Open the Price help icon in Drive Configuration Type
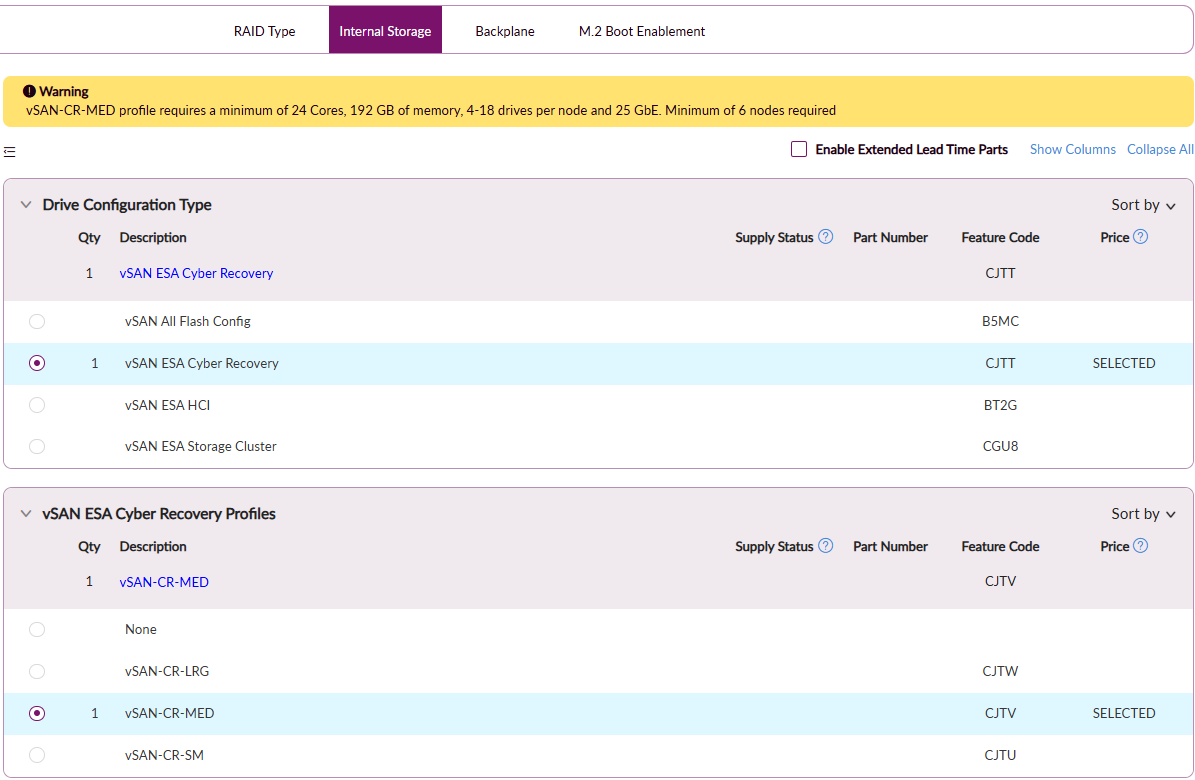Image resolution: width=1195 pixels, height=780 pixels. point(1140,236)
